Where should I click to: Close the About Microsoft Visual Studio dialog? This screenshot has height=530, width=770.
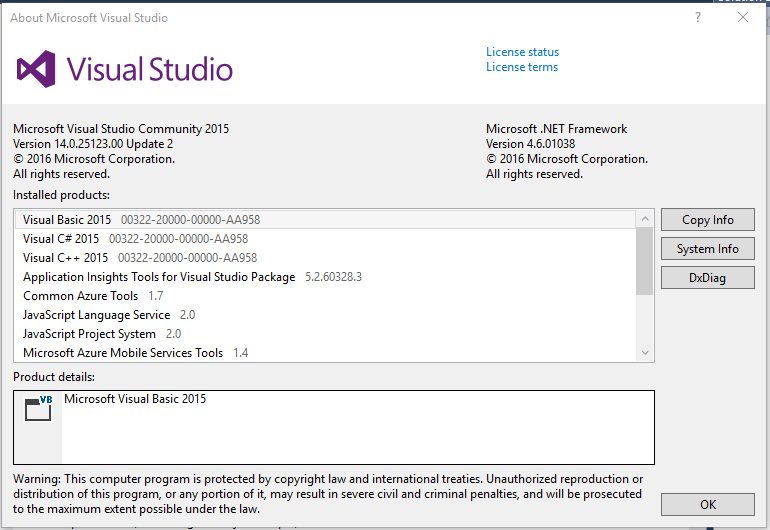(743, 18)
